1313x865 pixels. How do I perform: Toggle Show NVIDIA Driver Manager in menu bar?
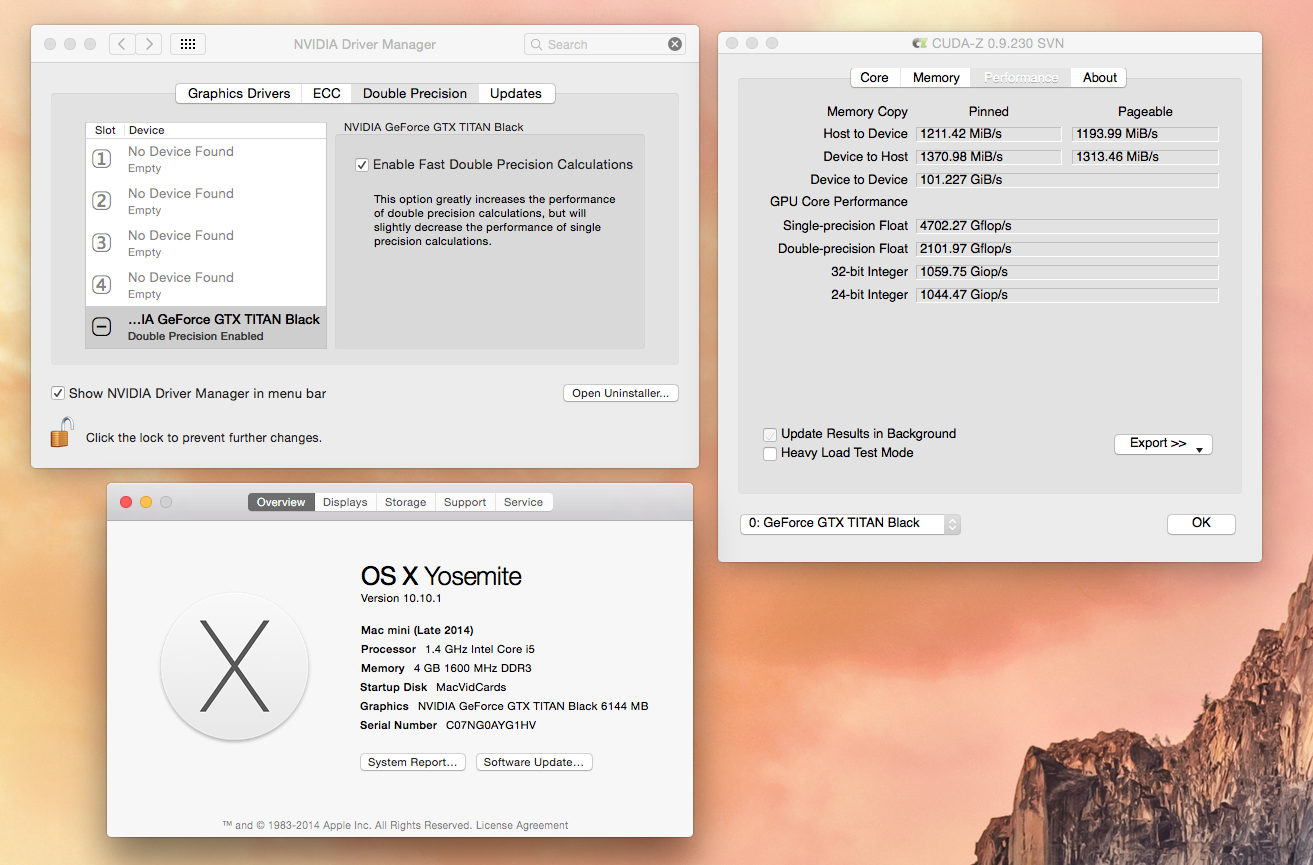tap(58, 393)
